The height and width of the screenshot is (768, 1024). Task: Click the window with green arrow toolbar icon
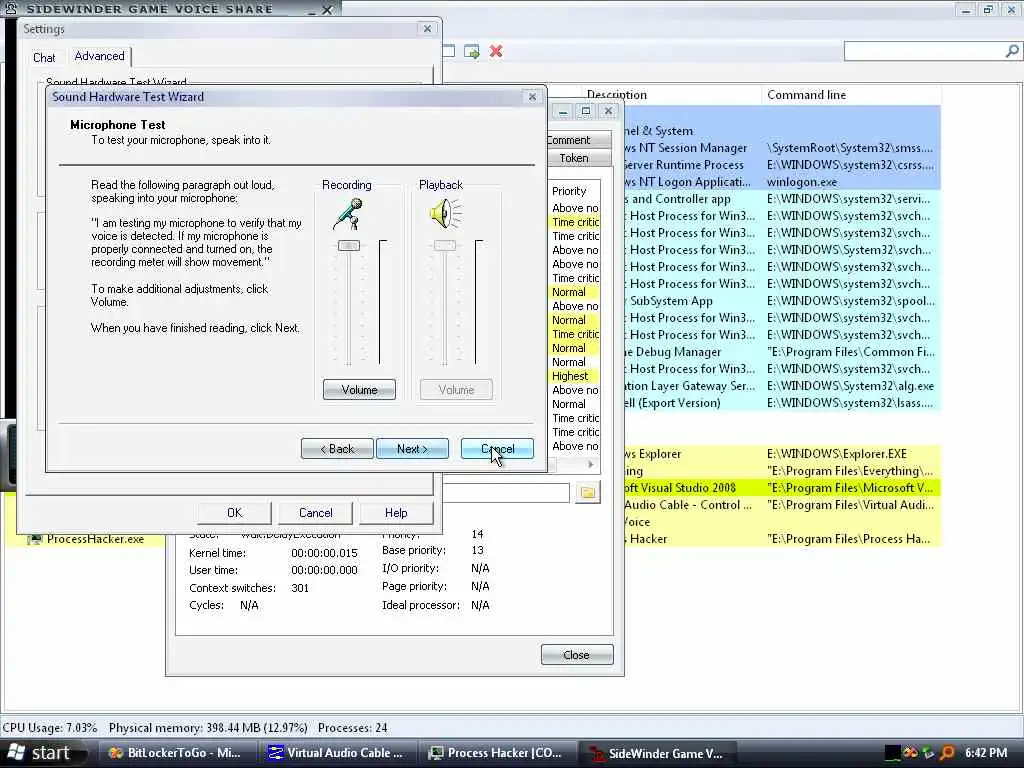(472, 51)
